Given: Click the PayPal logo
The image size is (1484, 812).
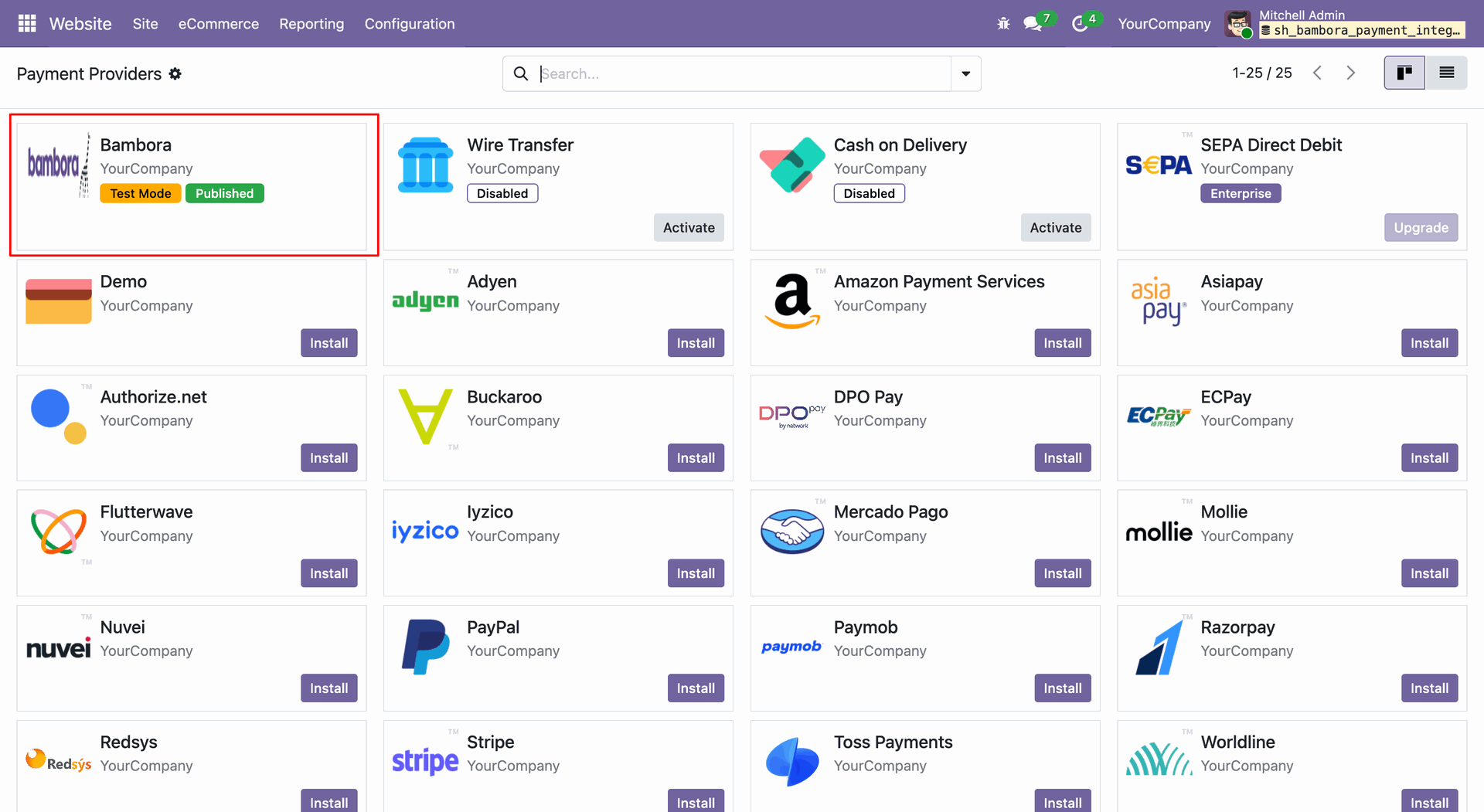Looking at the screenshot, I should pos(425,647).
